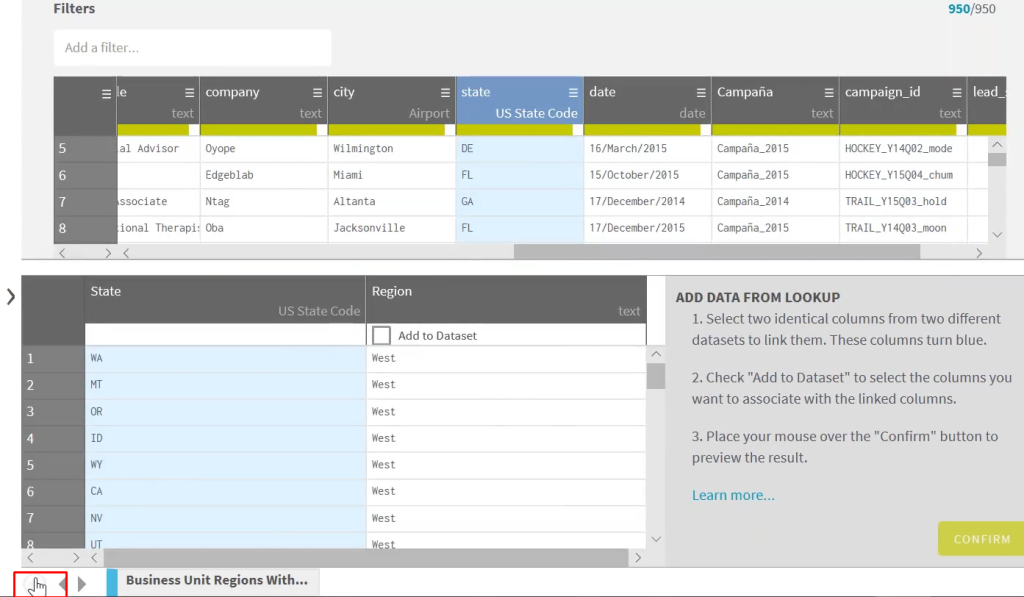Check "Add to Dataset" for Region column
The image size is (1024, 597).
click(x=381, y=335)
